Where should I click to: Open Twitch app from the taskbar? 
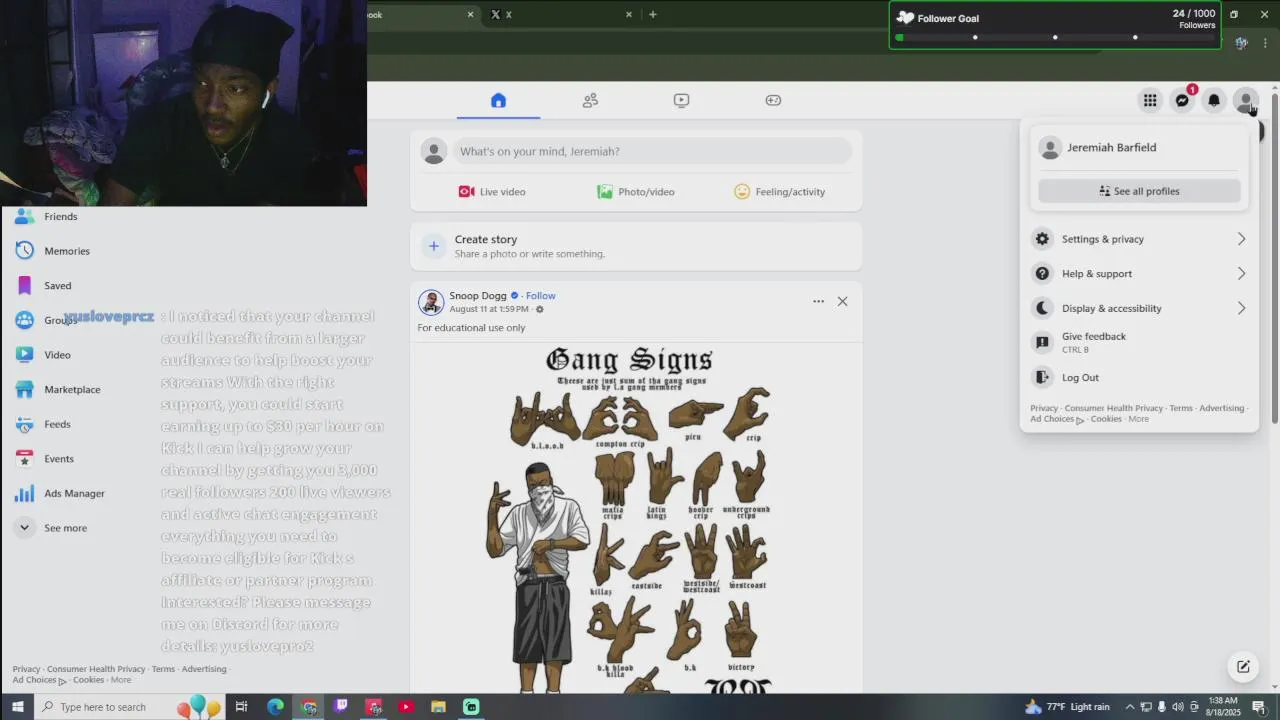341,707
